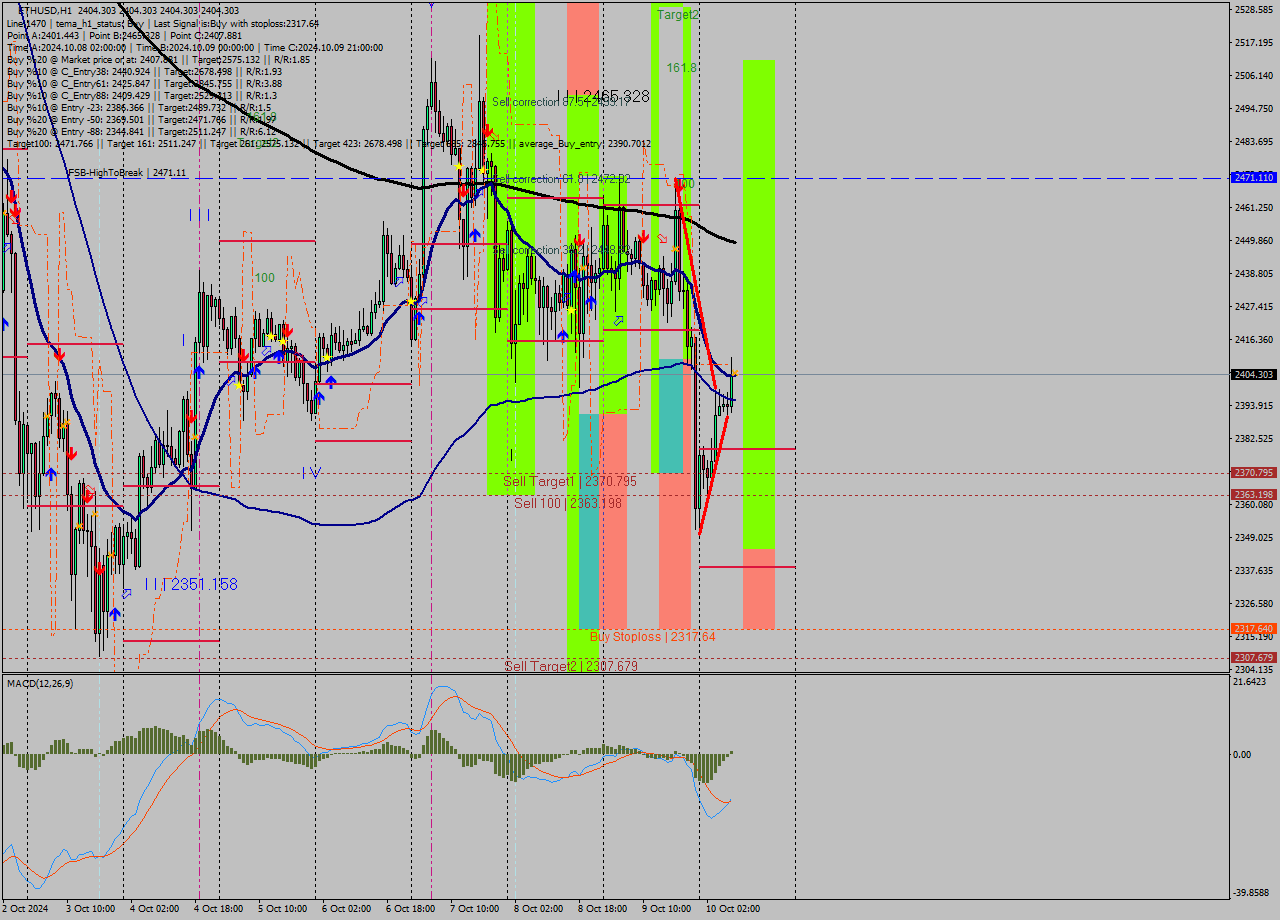Screen dimensions: 1280x920
Task: Click the red 2307.679 price axis tag
Action: [1254, 657]
